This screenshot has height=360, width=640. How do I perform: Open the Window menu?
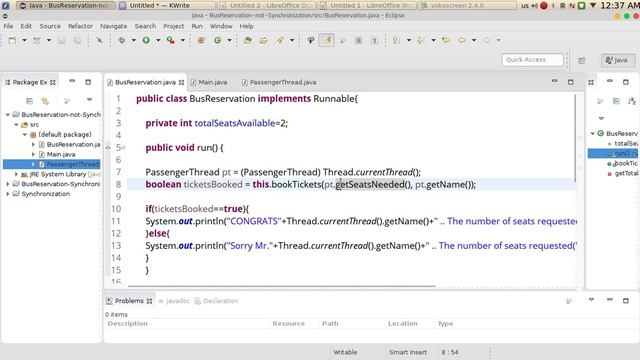point(221,26)
